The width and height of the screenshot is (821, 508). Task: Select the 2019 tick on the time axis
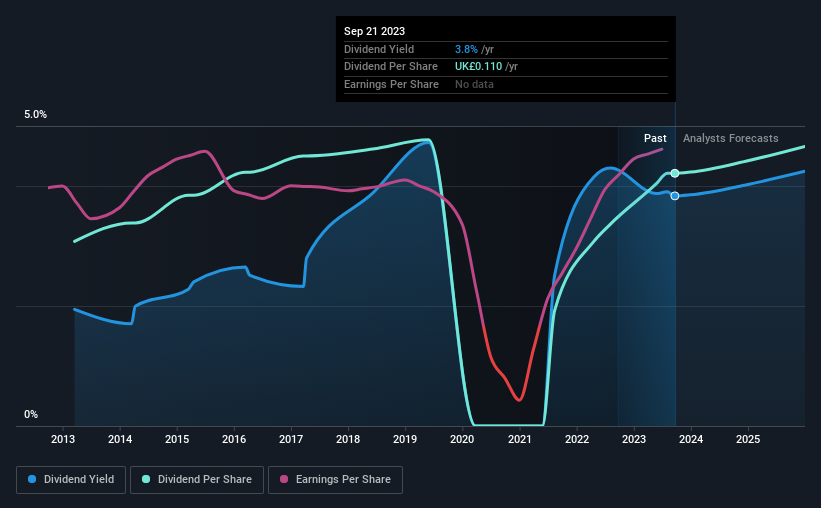[x=405, y=439]
